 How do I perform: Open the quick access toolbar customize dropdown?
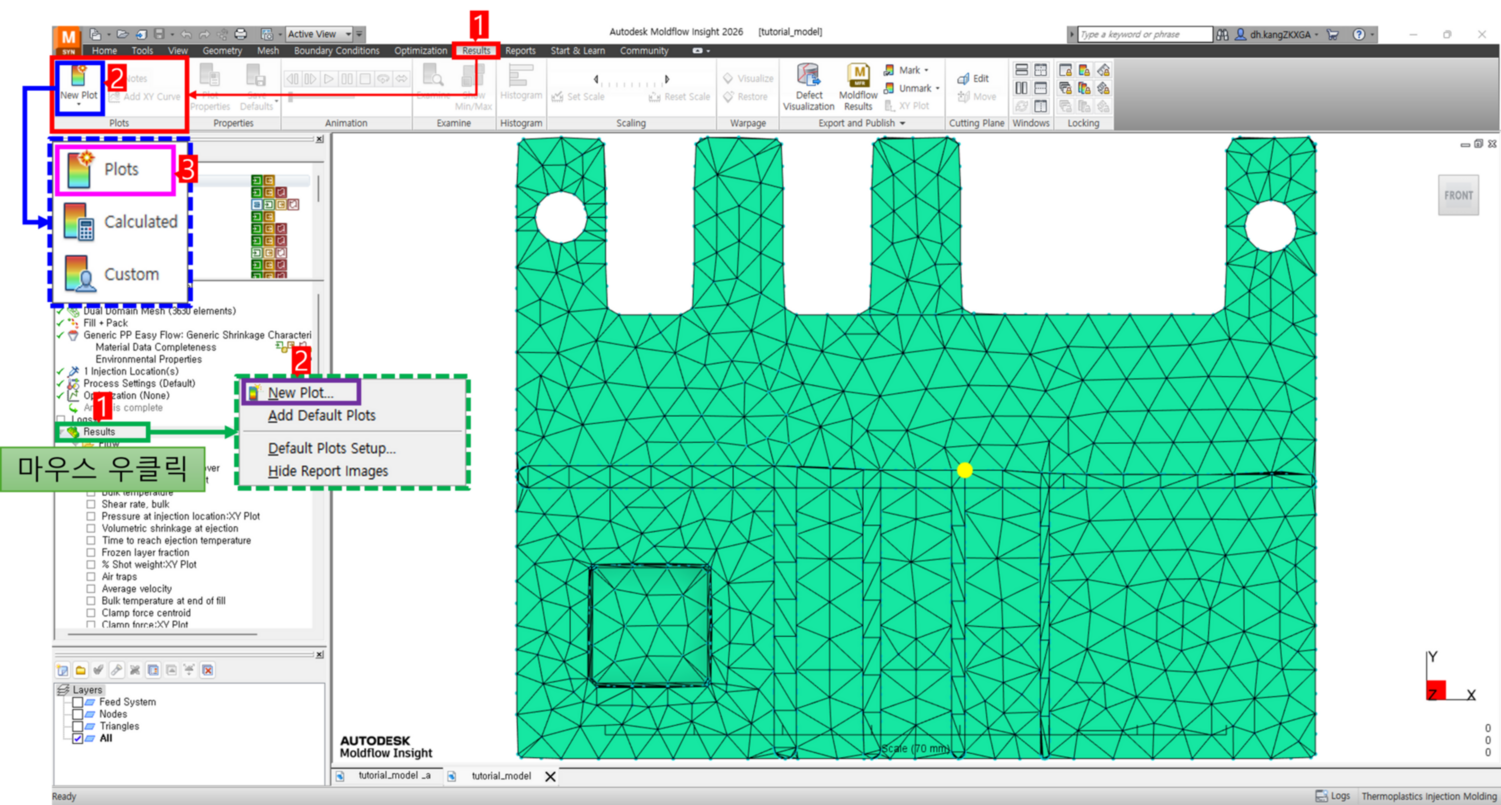pyautogui.click(x=360, y=33)
